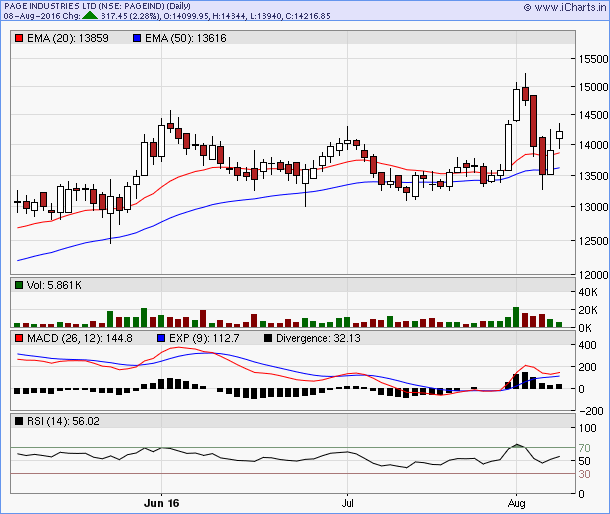610x514 pixels.
Task: Click the 15500 price axis label
Action: point(593,59)
